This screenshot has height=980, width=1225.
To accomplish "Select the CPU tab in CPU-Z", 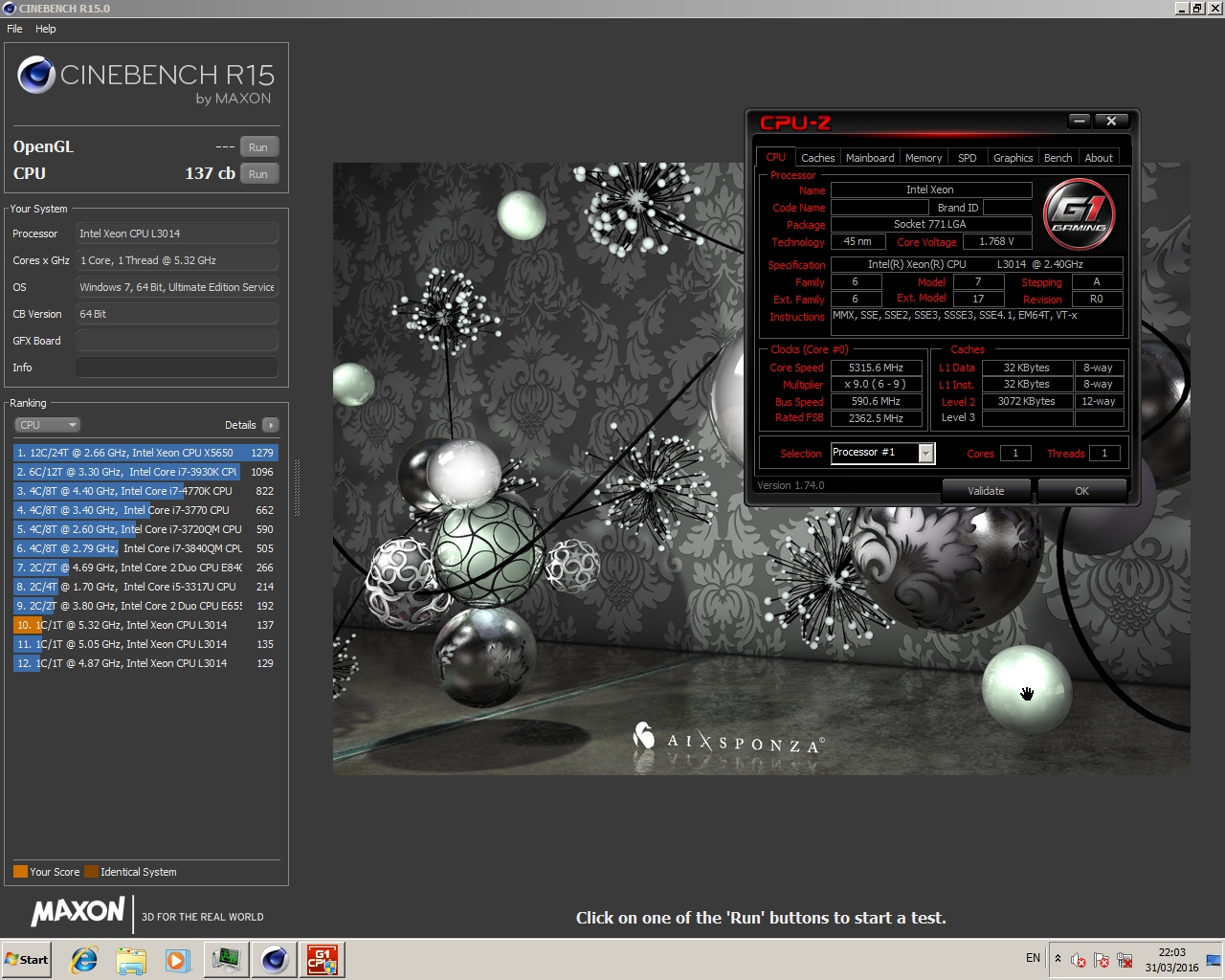I will (x=775, y=157).
